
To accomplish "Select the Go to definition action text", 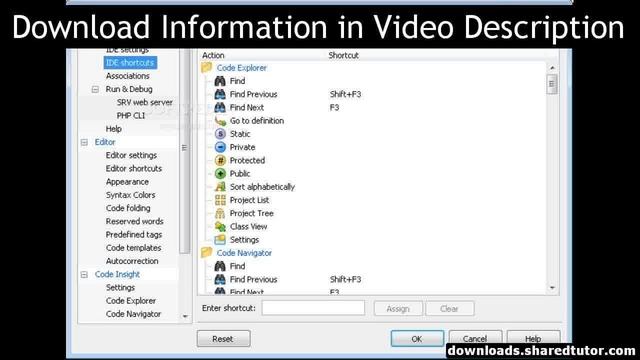I will (257, 121).
